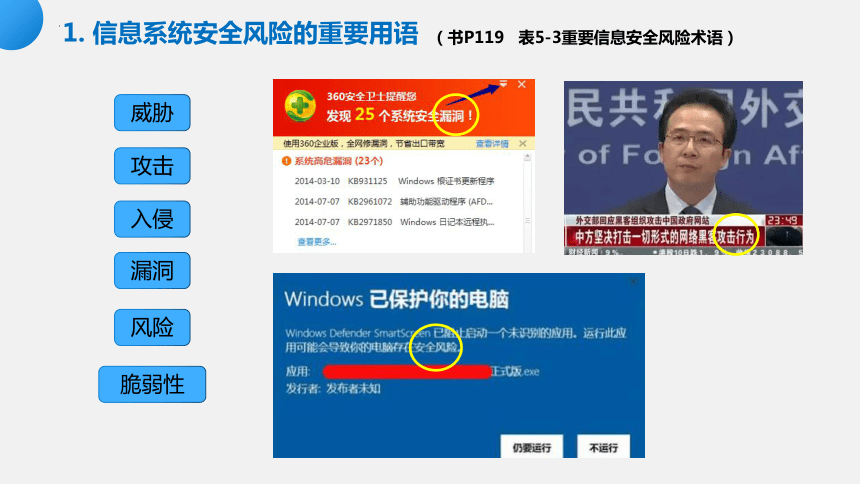The image size is (860, 484).
Task: Select the 入侵 term button
Action: pyautogui.click(x=152, y=219)
